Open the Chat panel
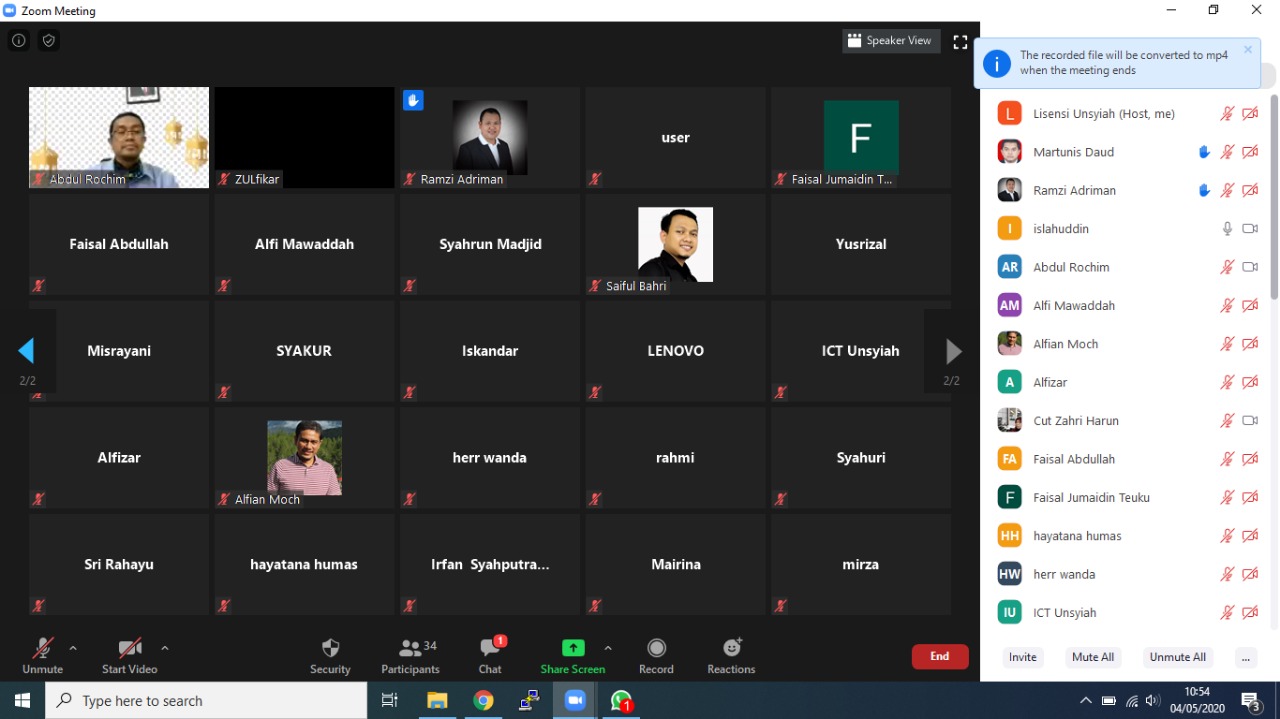This screenshot has width=1280, height=719. point(490,649)
